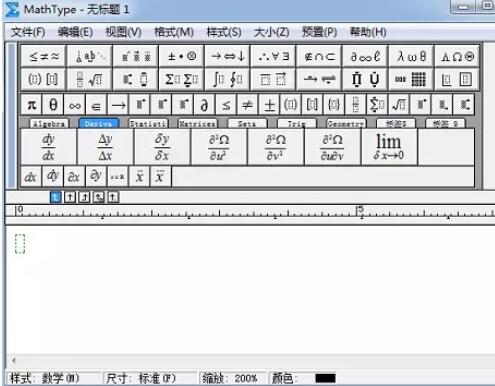Insert not-equal symbol from small bar

[x=247, y=105]
